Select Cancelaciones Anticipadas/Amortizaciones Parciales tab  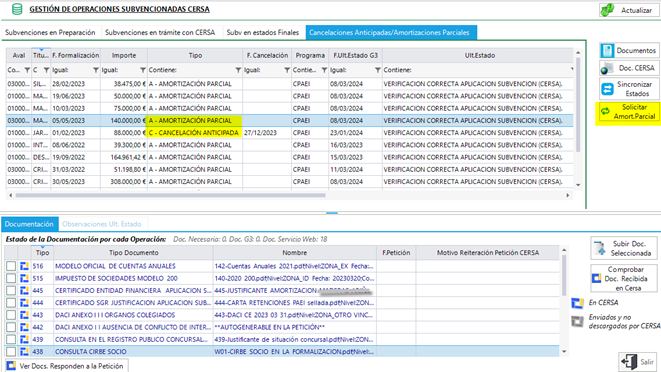click(x=391, y=32)
